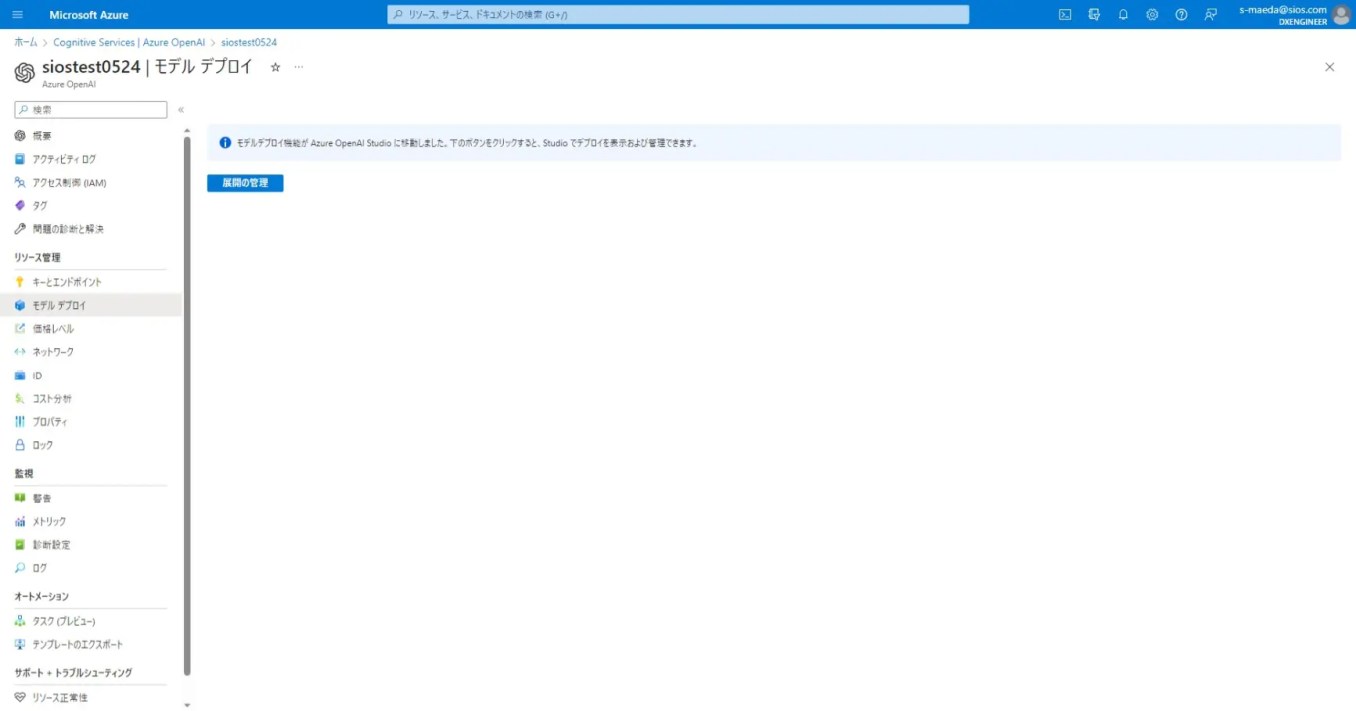Open メトリック under 監視
Image resolution: width=1356 pixels, height=711 pixels.
50,521
